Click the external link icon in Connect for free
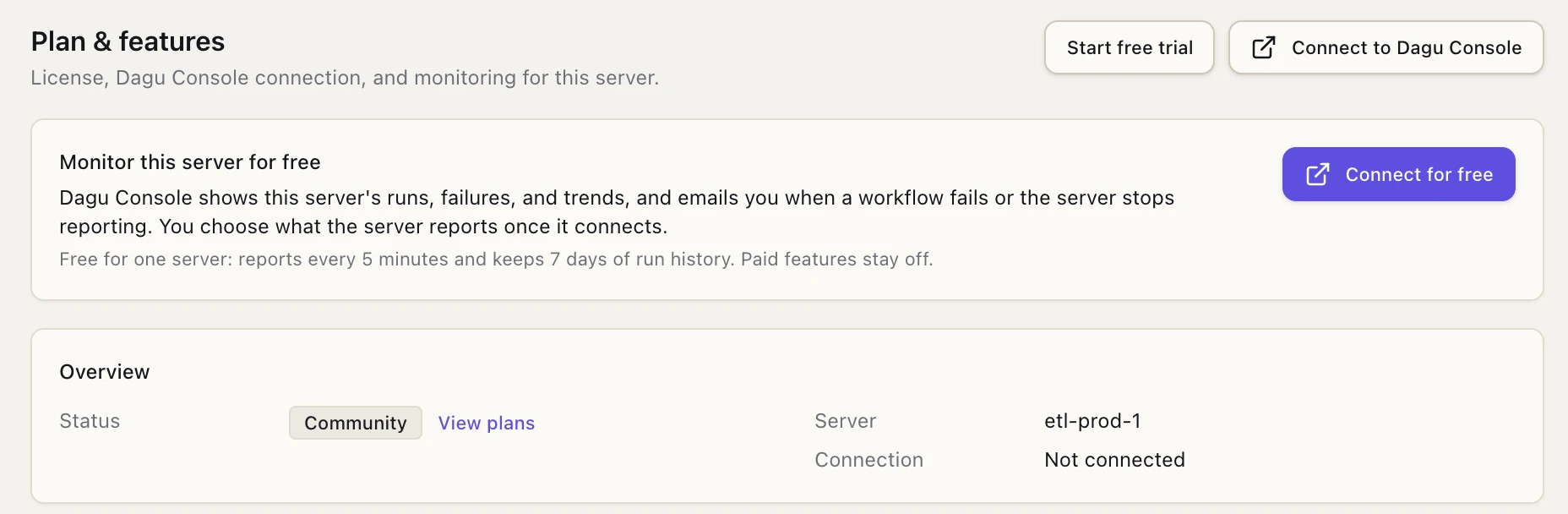Image resolution: width=1568 pixels, height=514 pixels. point(1318,174)
